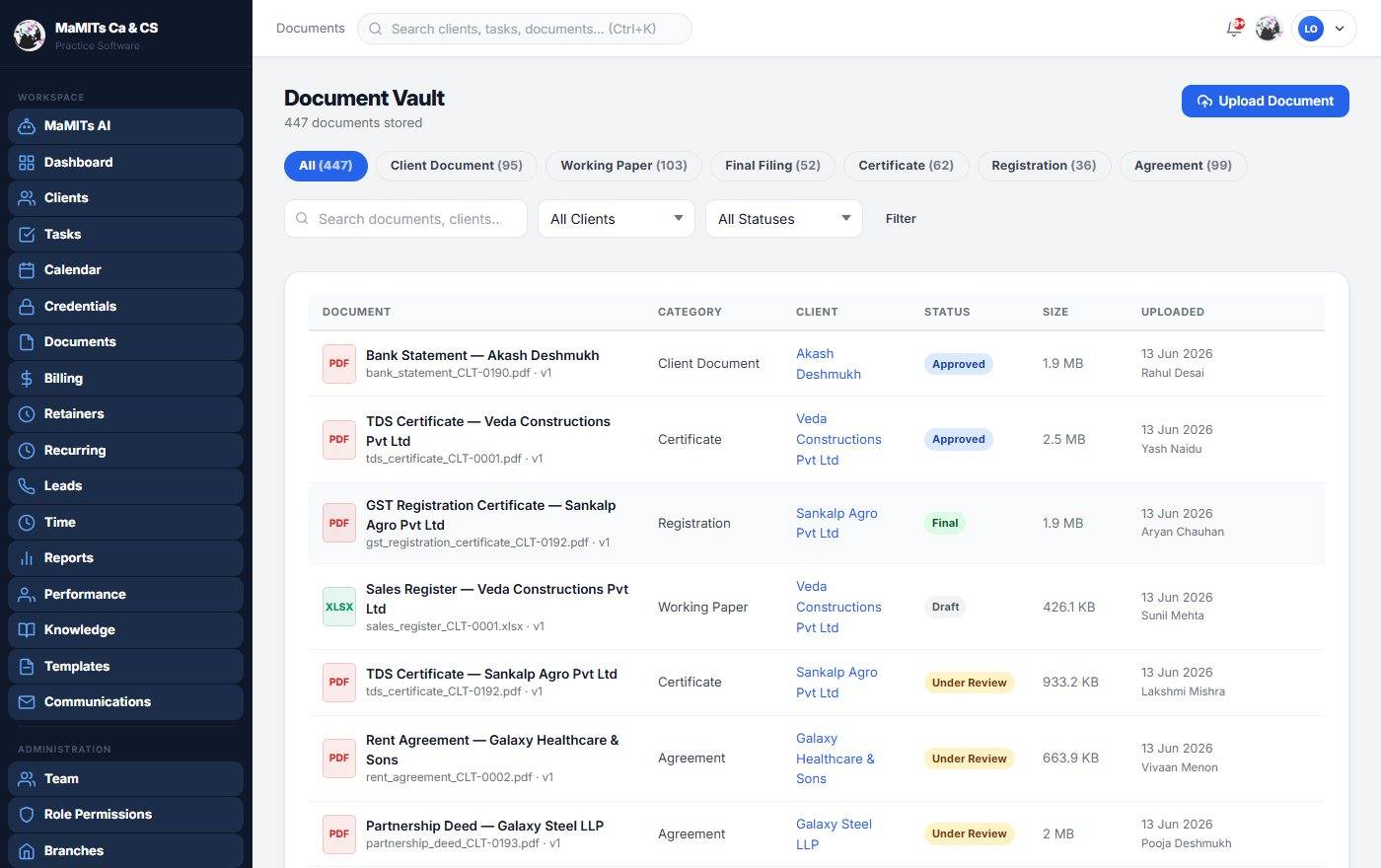Click the Documents breadcrumb in top bar
The height and width of the screenshot is (868, 1381).
[311, 29]
